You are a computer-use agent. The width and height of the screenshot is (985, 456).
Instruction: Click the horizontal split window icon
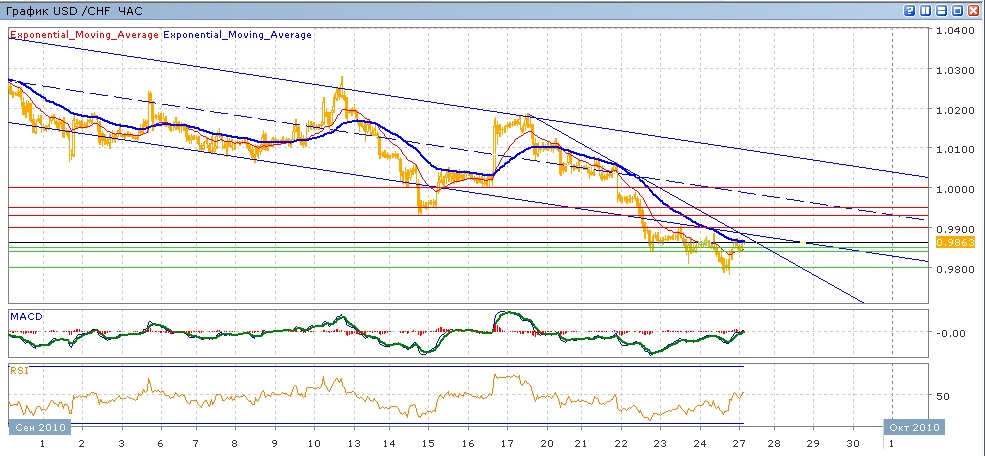pyautogui.click(x=941, y=10)
